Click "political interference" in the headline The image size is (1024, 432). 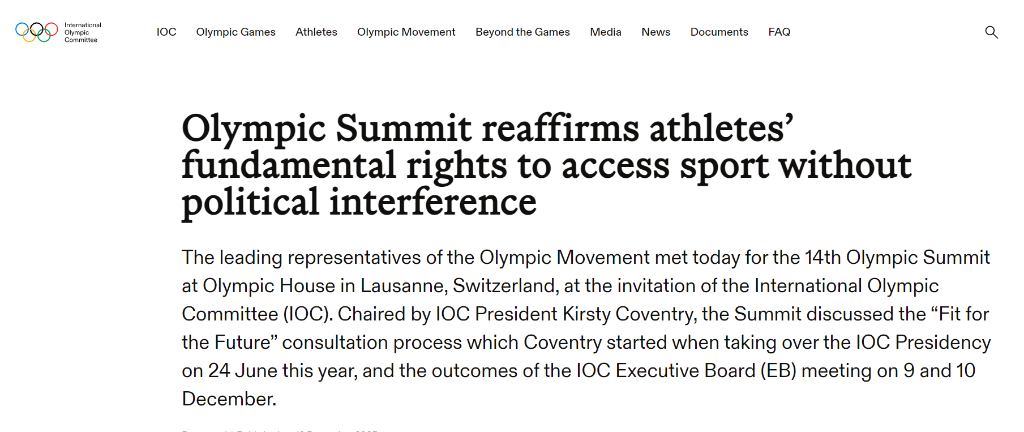click(359, 202)
